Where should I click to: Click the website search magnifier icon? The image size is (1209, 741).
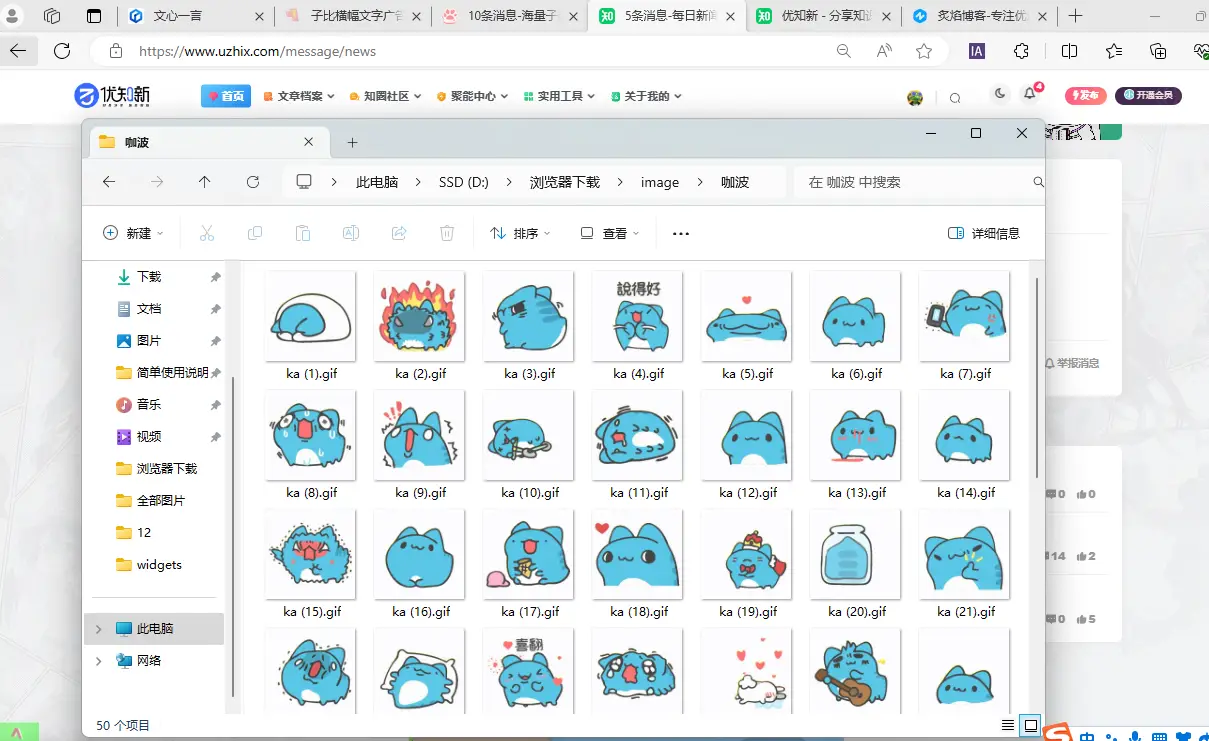click(x=955, y=98)
